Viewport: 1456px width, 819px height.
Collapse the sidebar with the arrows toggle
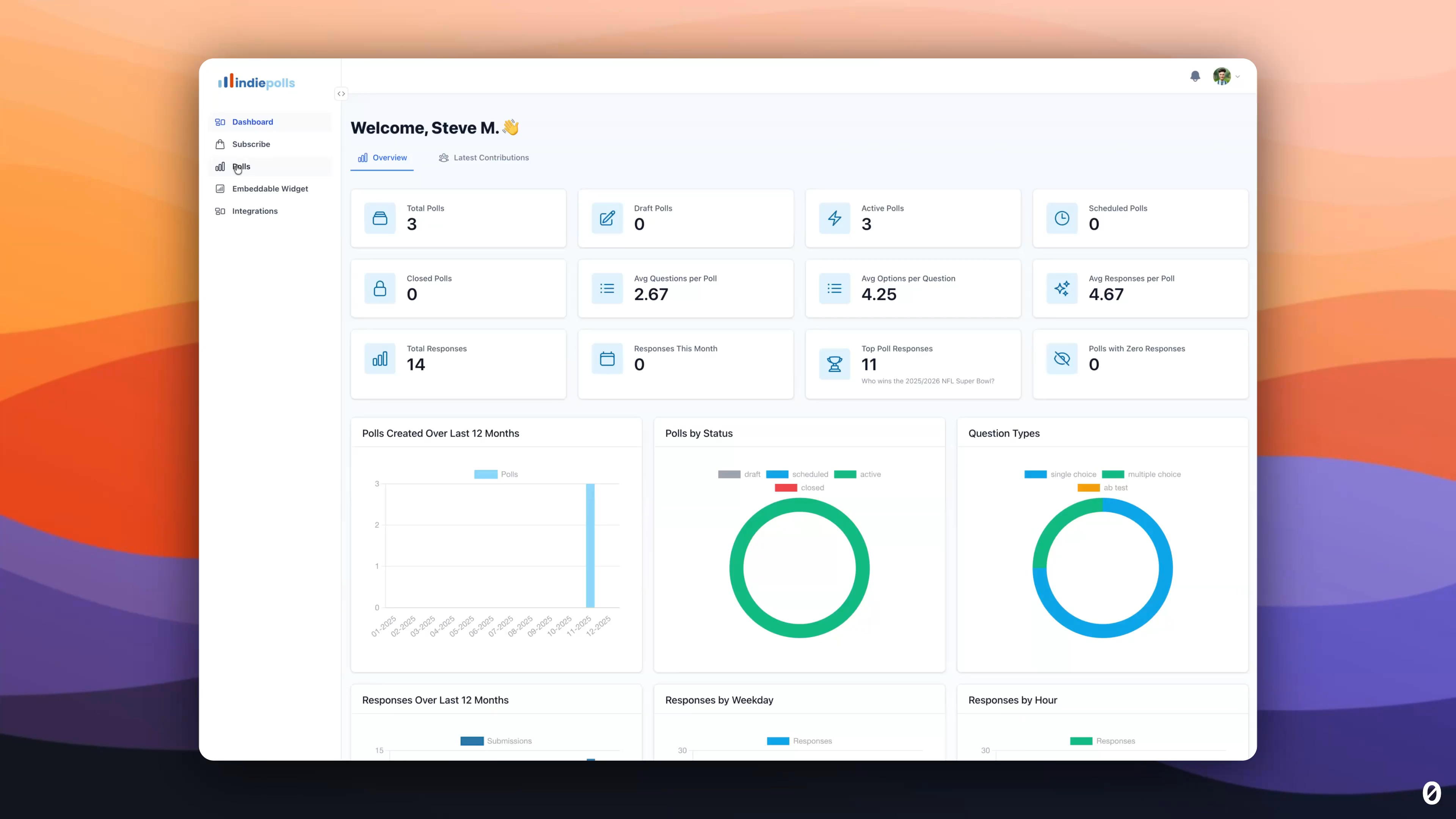click(x=341, y=94)
